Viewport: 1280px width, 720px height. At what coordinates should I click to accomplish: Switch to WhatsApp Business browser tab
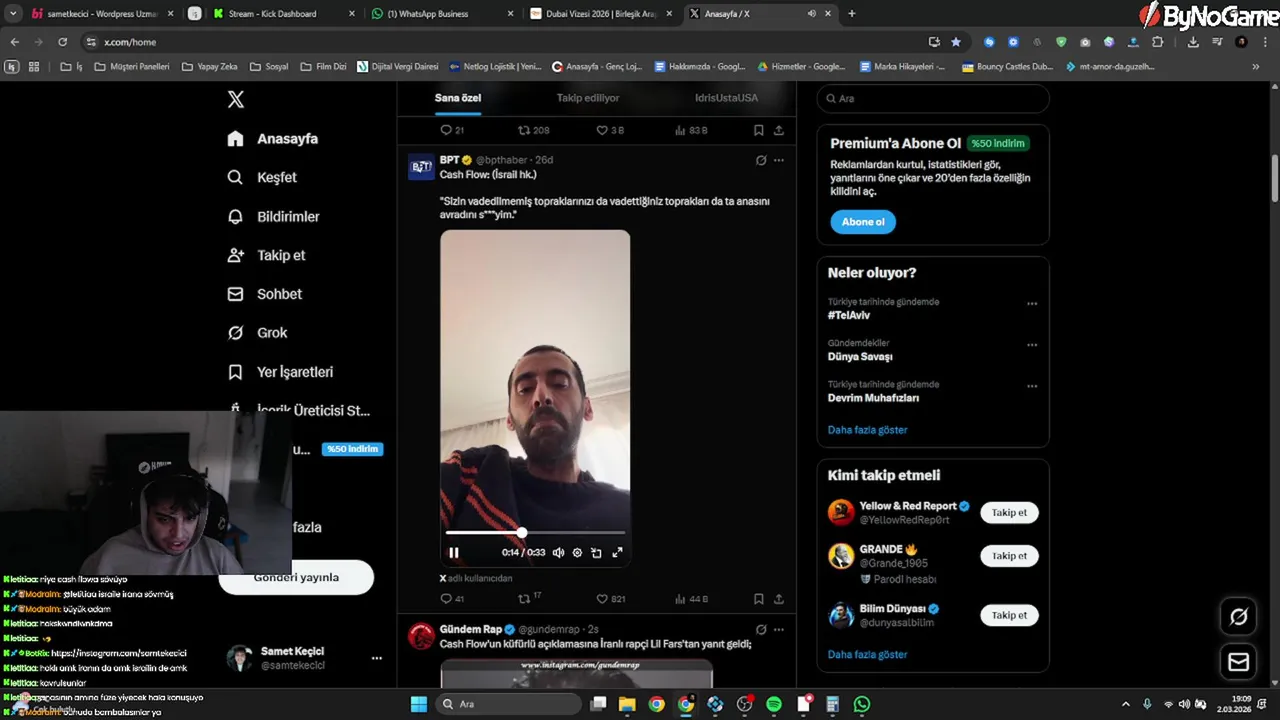point(442,14)
